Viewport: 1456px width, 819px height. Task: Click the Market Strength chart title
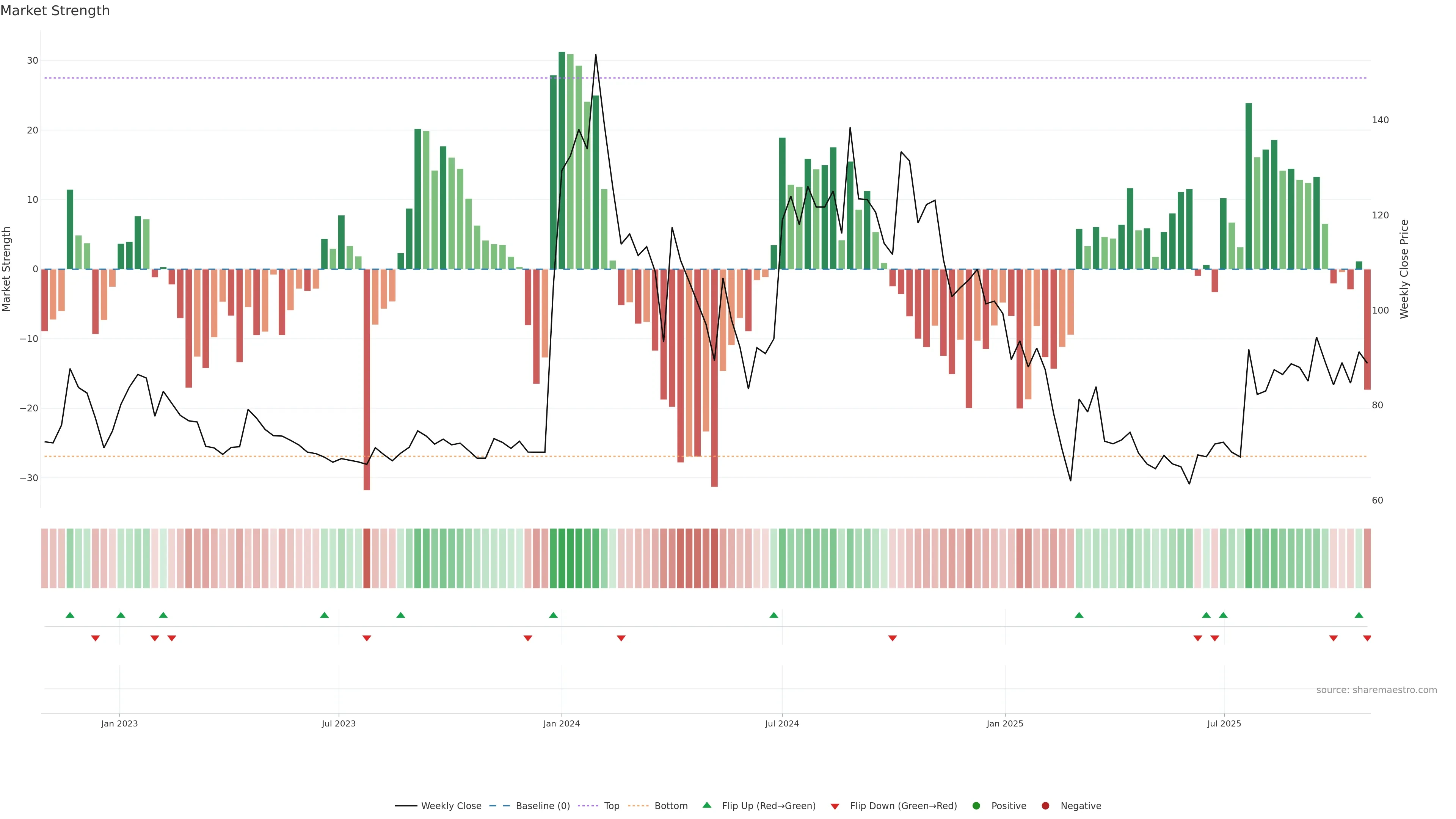[55, 11]
